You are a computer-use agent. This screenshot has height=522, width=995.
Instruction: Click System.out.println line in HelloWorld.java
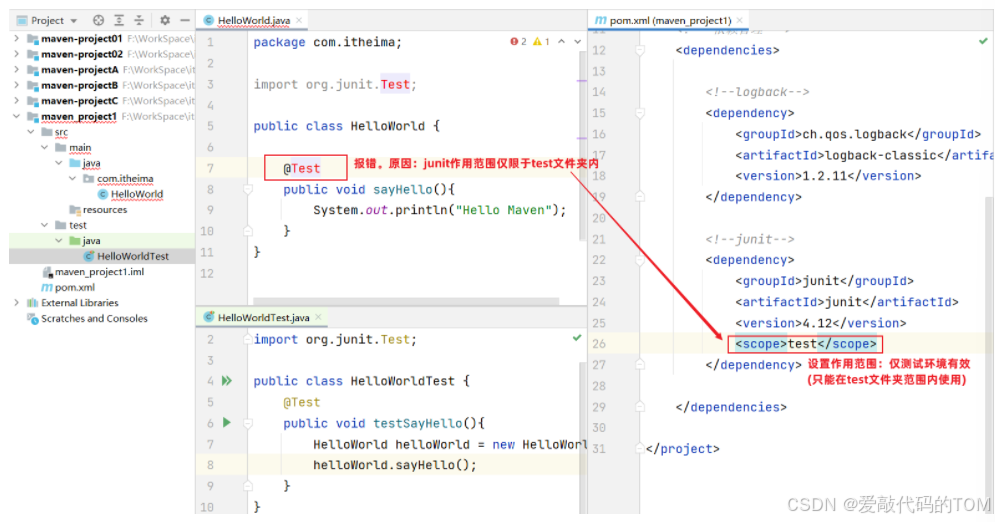[439, 210]
